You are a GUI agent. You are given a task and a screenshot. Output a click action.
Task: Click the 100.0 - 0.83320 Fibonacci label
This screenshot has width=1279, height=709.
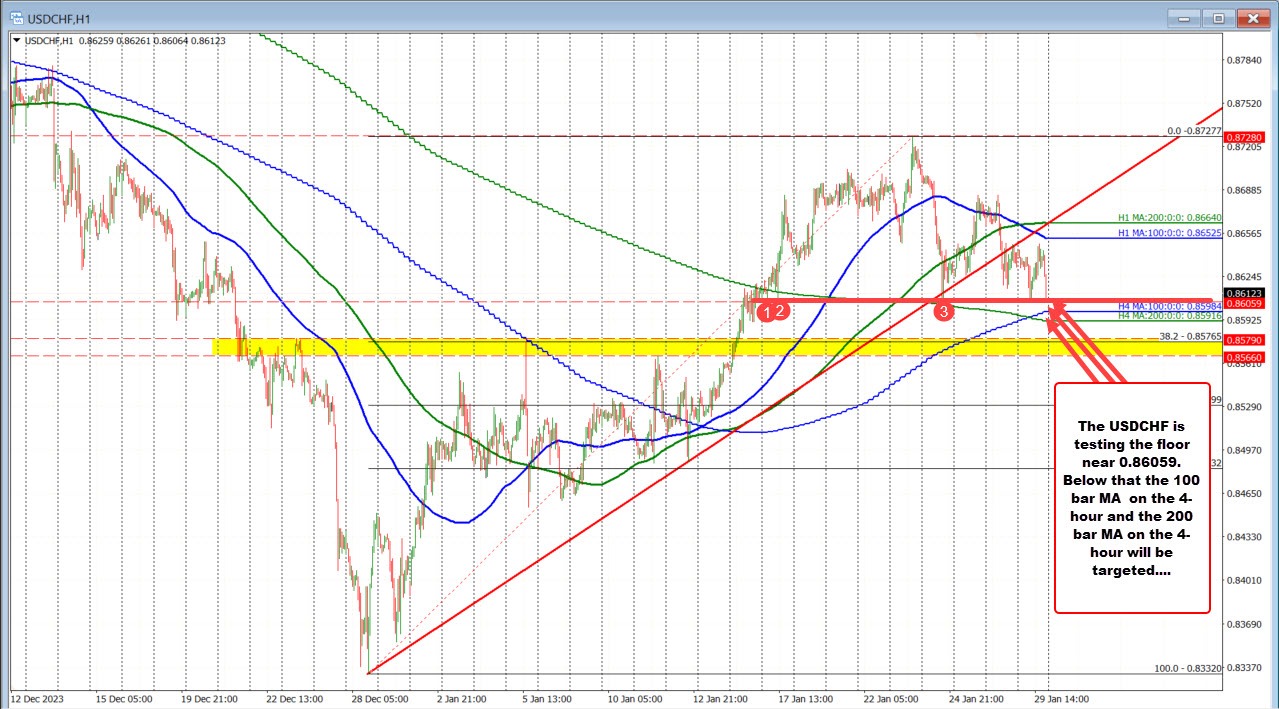coord(1190,667)
